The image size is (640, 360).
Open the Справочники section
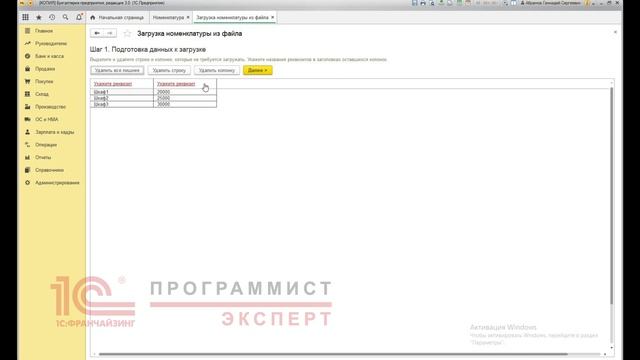click(x=49, y=170)
